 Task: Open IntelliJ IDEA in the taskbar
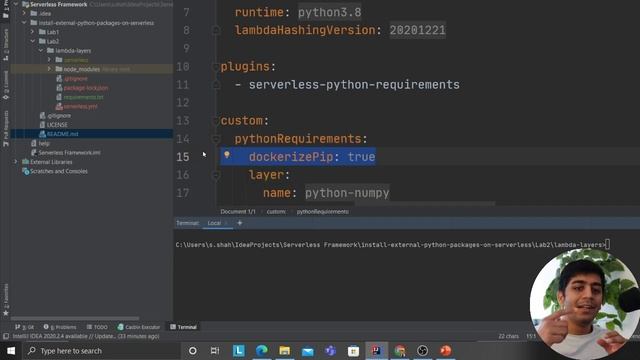376,351
